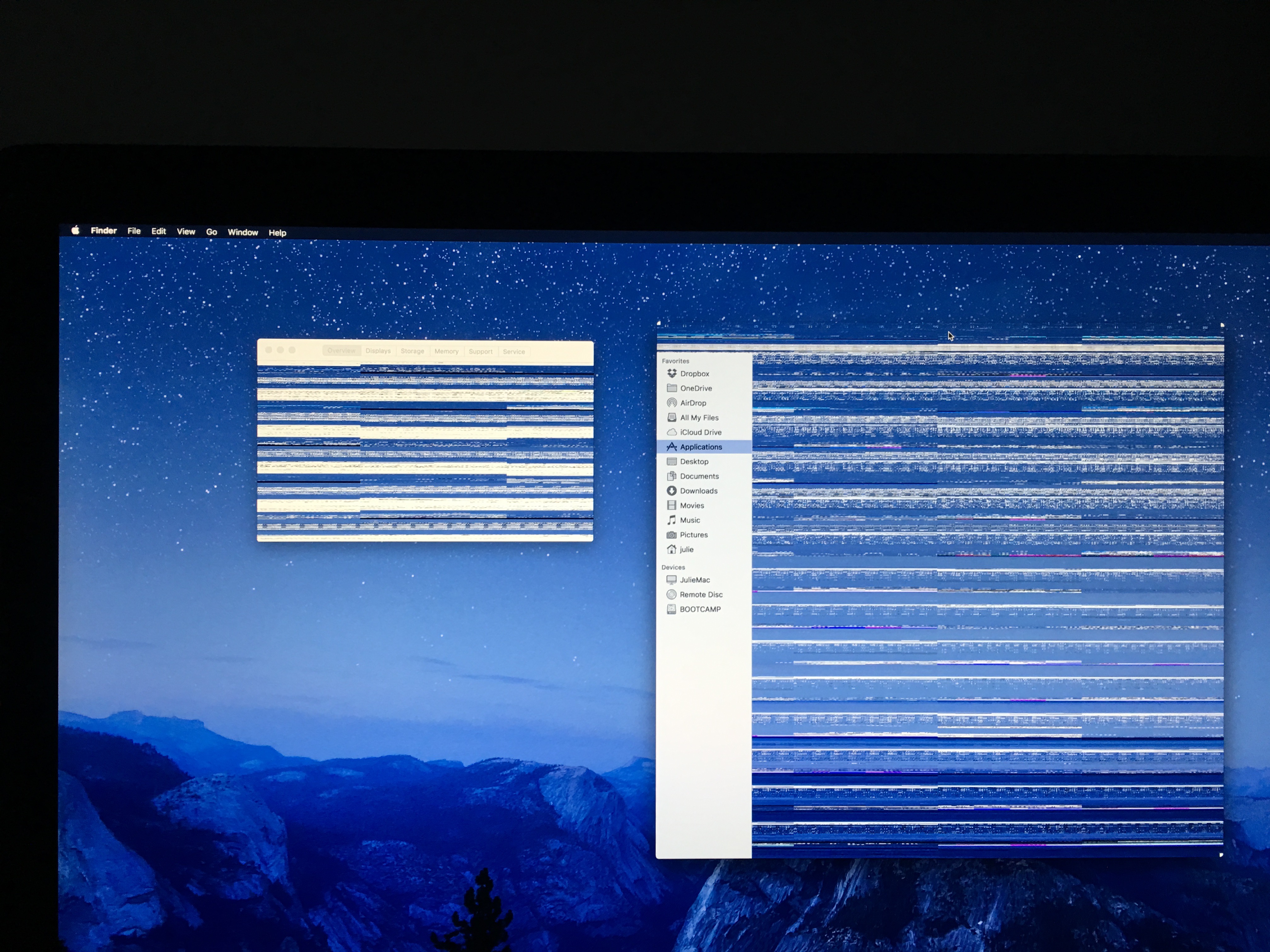Open the Finder menu
This screenshot has width=1270, height=952.
[103, 231]
